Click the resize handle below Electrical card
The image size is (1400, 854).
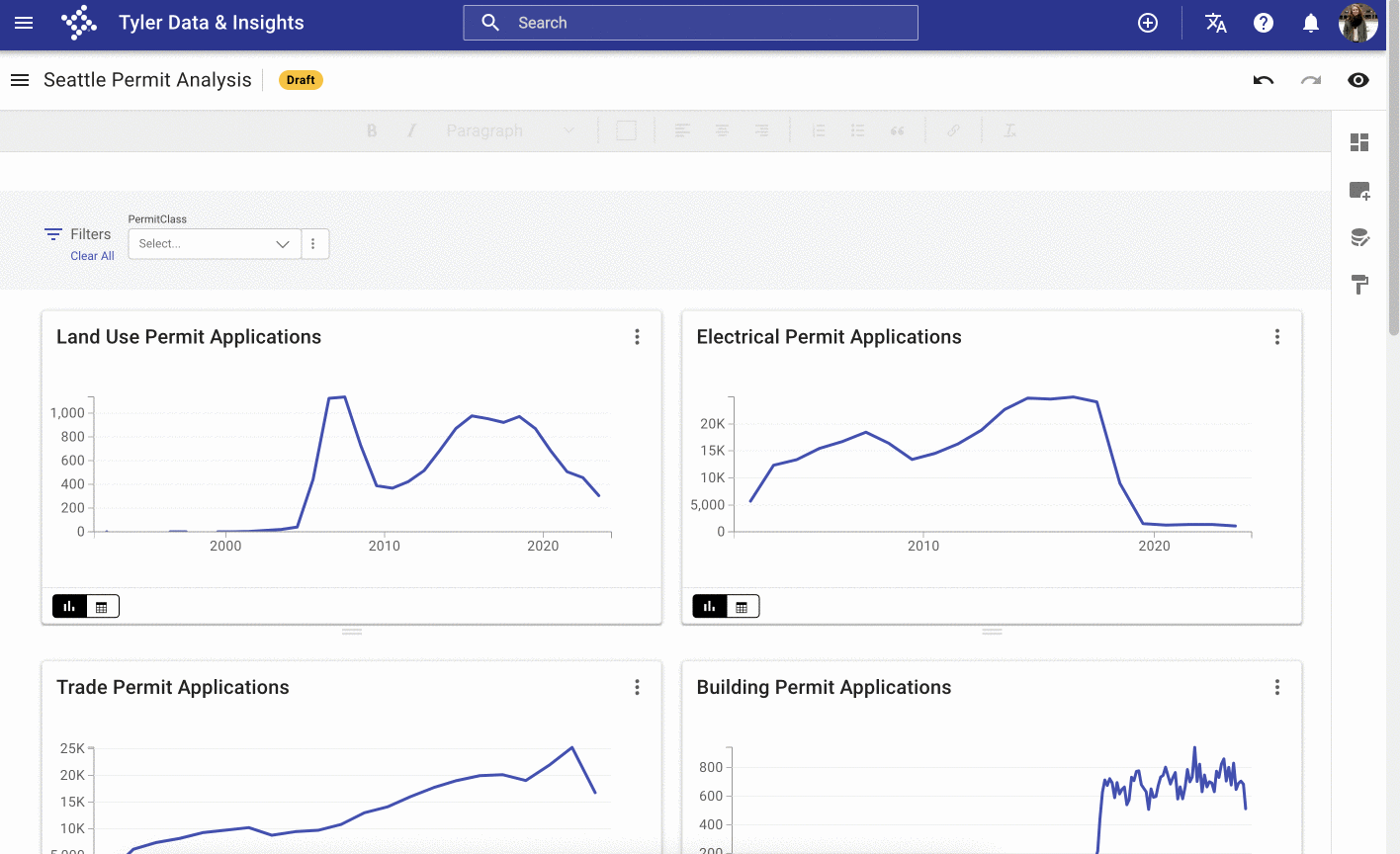click(993, 631)
